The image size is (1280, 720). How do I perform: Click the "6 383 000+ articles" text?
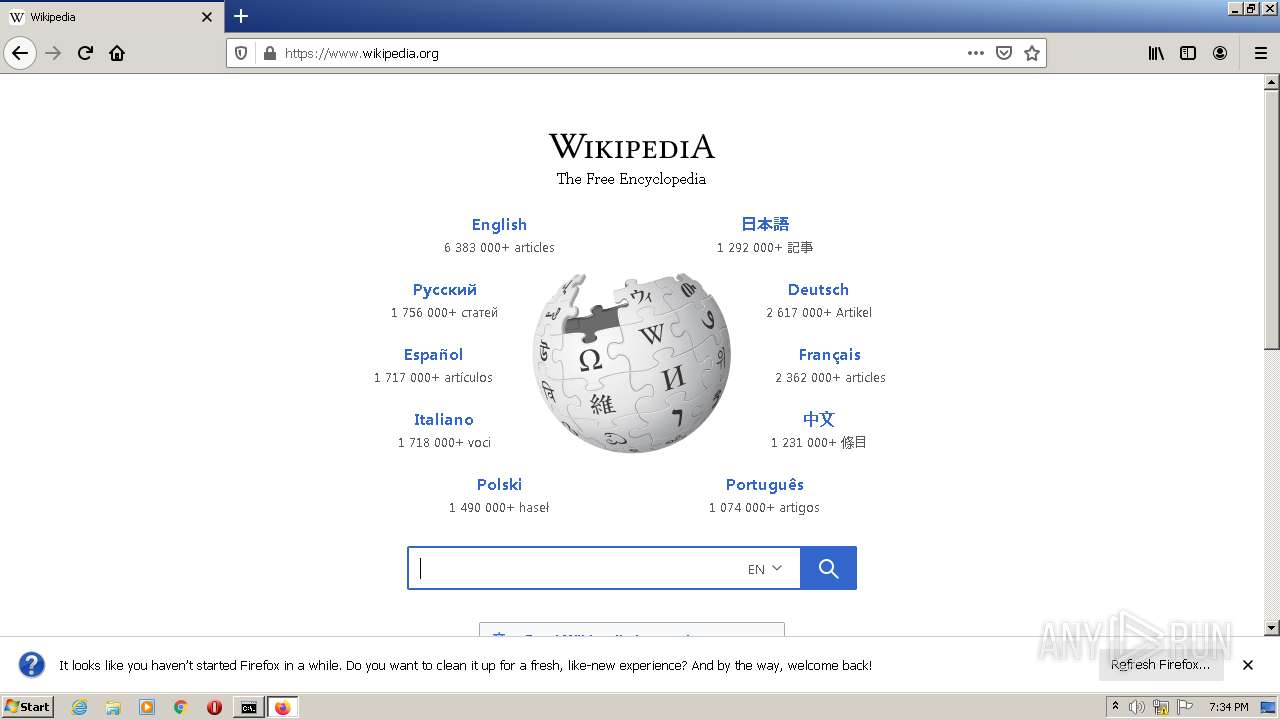click(499, 248)
